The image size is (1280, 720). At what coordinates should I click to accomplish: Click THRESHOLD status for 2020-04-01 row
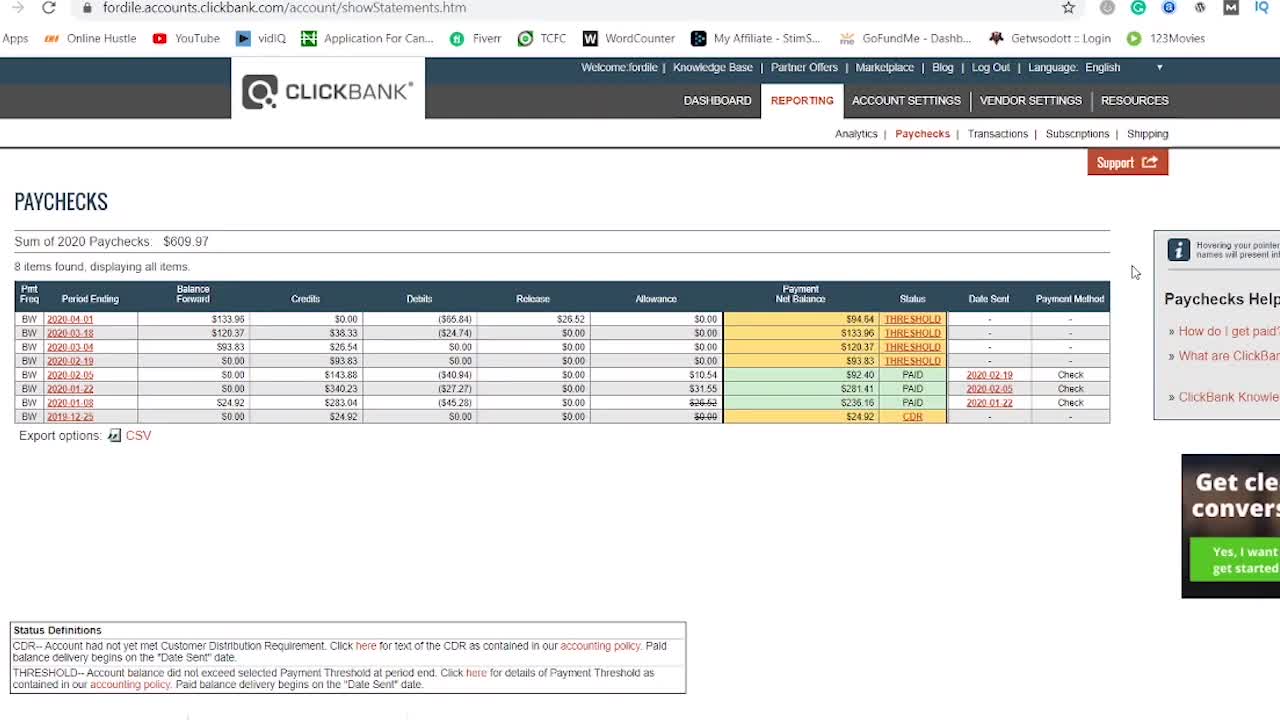912,320
